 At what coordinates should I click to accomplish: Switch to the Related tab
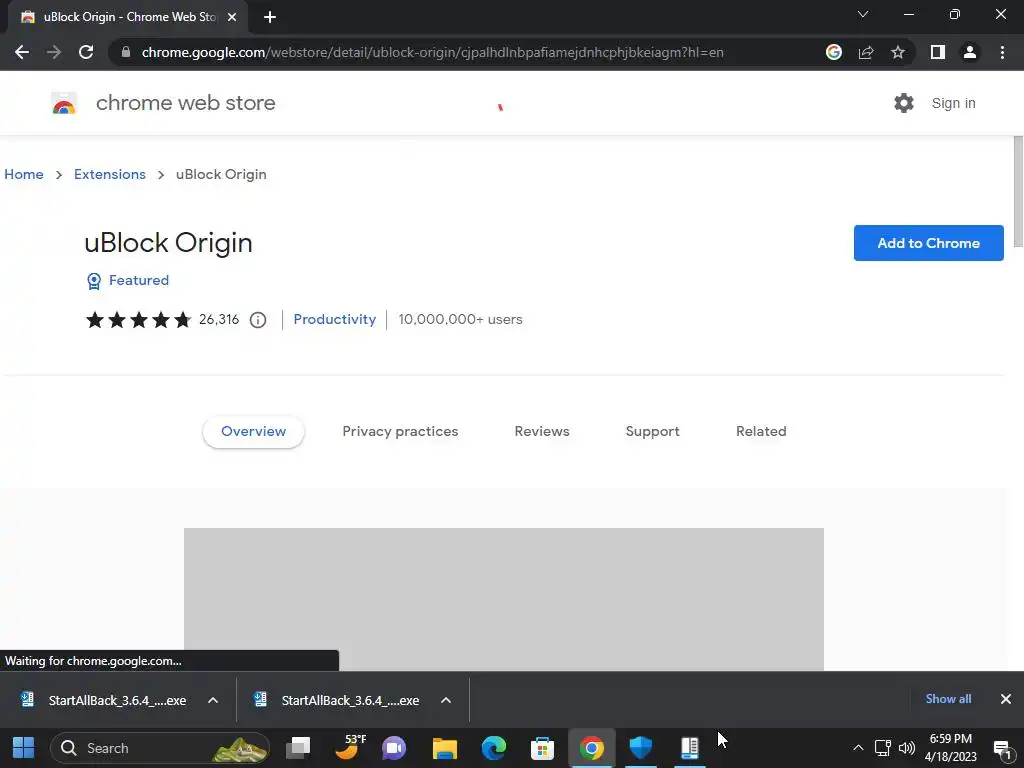coord(761,432)
